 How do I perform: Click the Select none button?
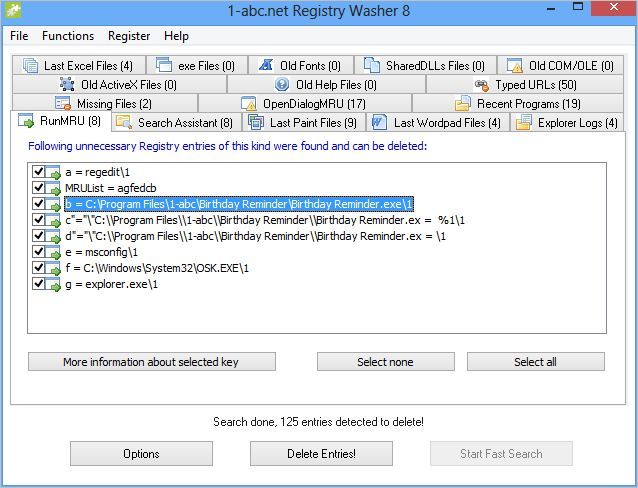386,361
